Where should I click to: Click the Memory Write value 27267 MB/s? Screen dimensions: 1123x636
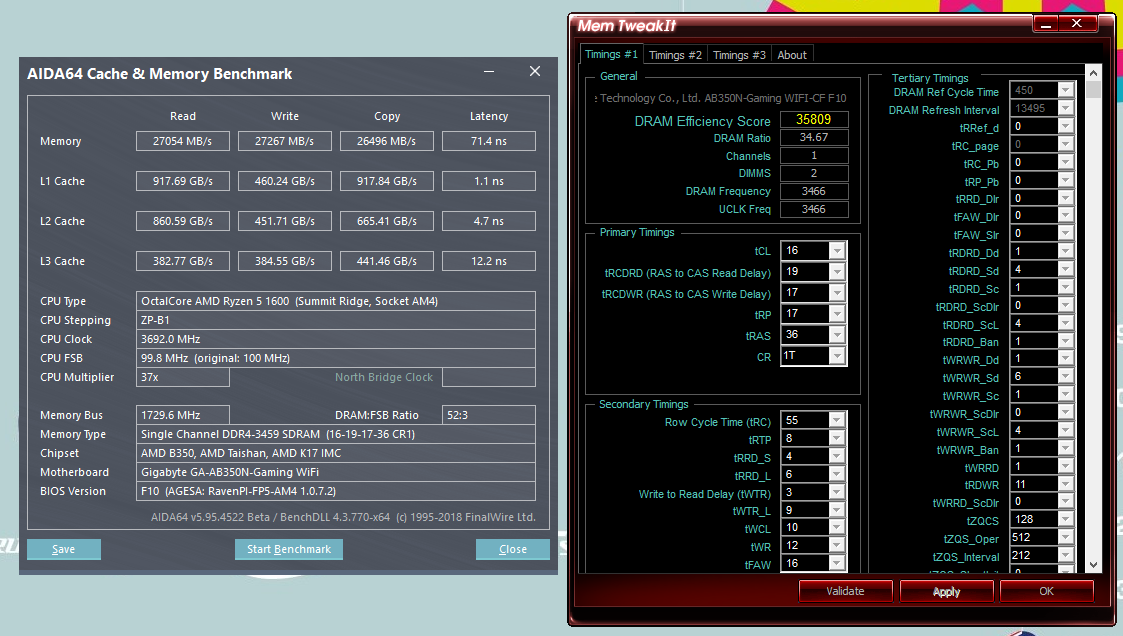(284, 141)
